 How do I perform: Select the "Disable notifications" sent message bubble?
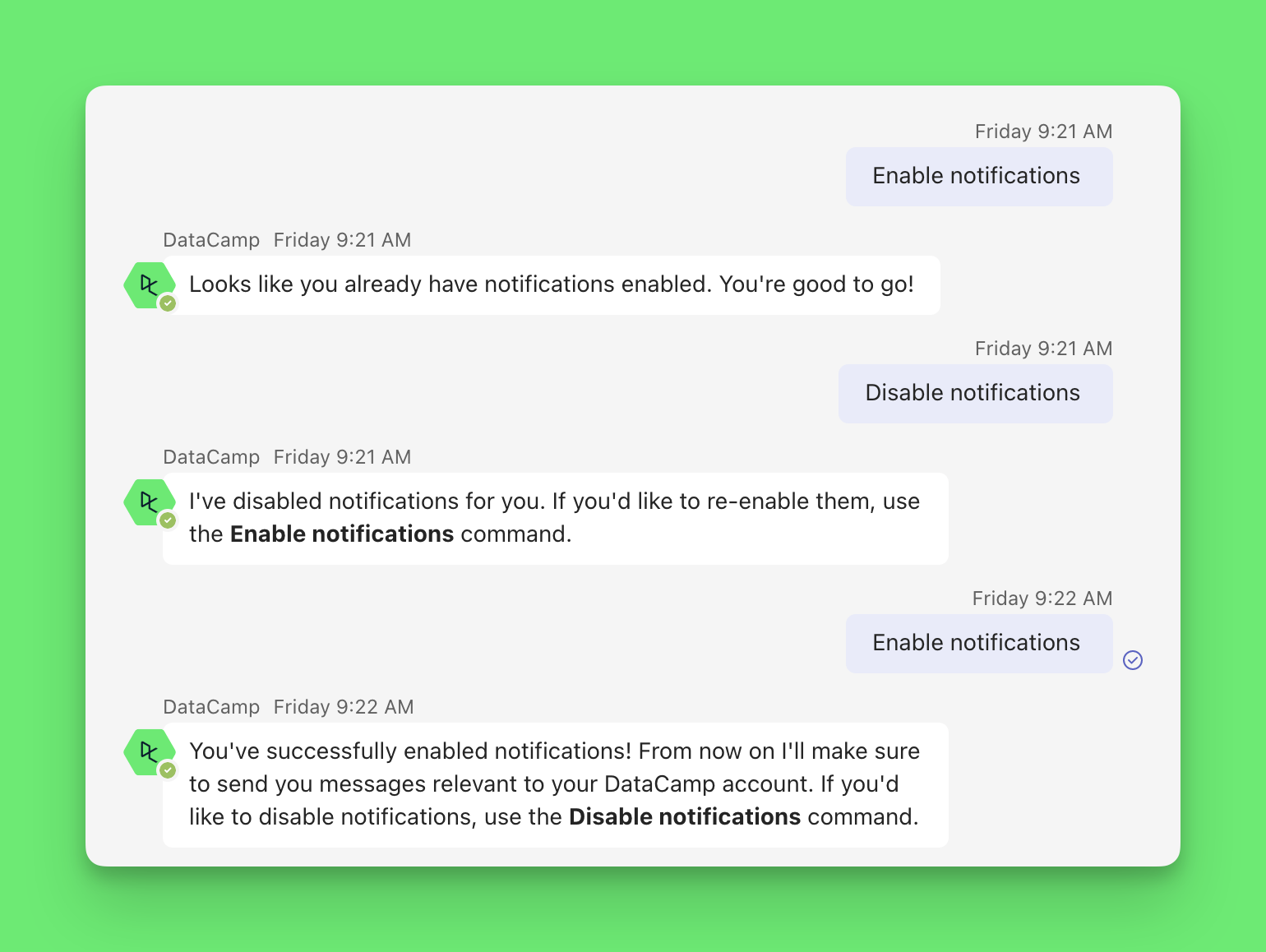[975, 394]
